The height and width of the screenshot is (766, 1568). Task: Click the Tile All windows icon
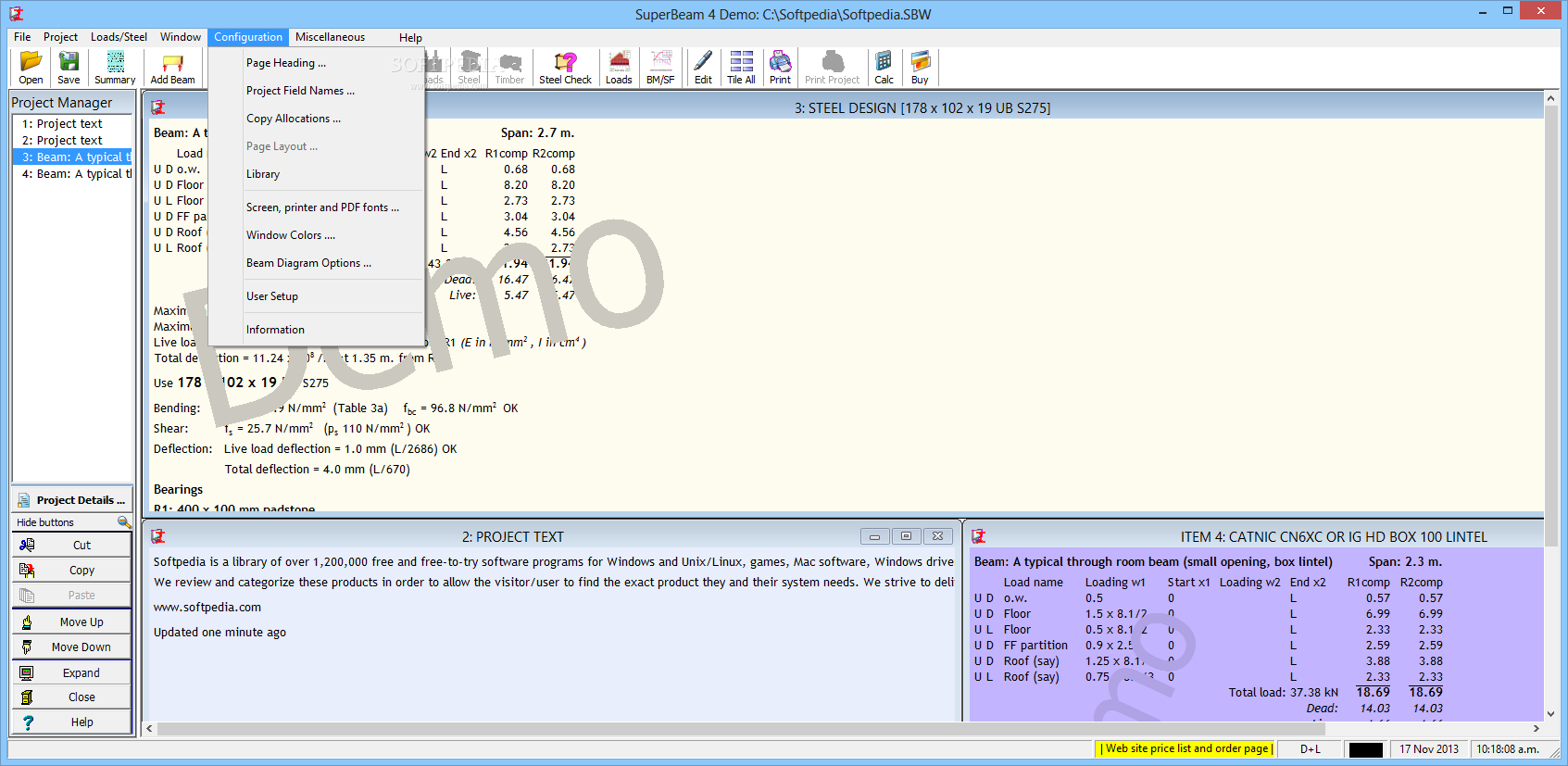click(741, 68)
